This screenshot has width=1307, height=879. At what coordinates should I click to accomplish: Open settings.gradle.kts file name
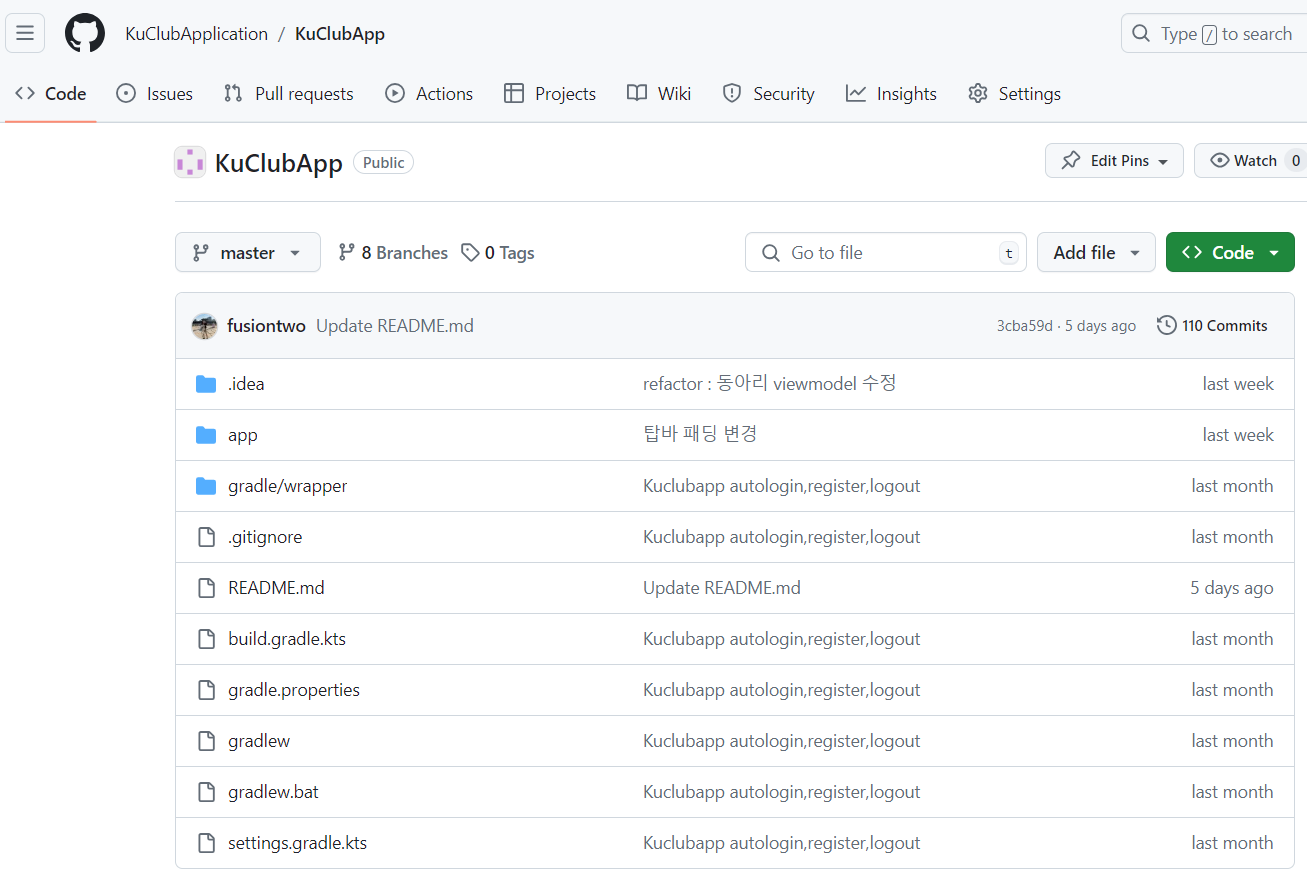tap(297, 843)
